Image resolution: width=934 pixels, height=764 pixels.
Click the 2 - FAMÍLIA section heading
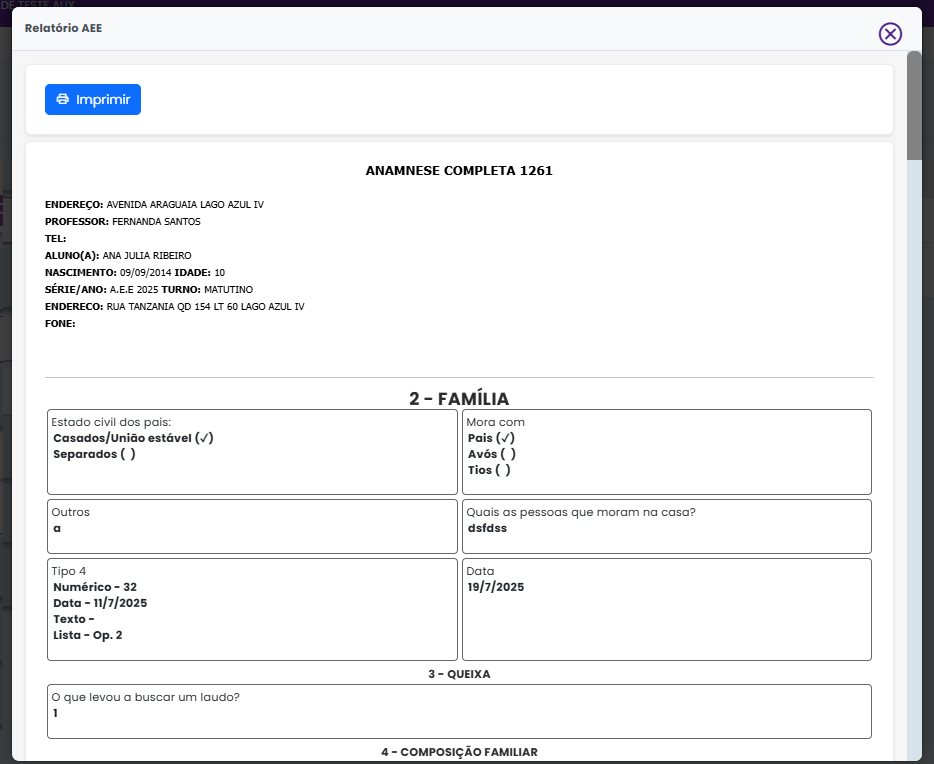tap(459, 399)
